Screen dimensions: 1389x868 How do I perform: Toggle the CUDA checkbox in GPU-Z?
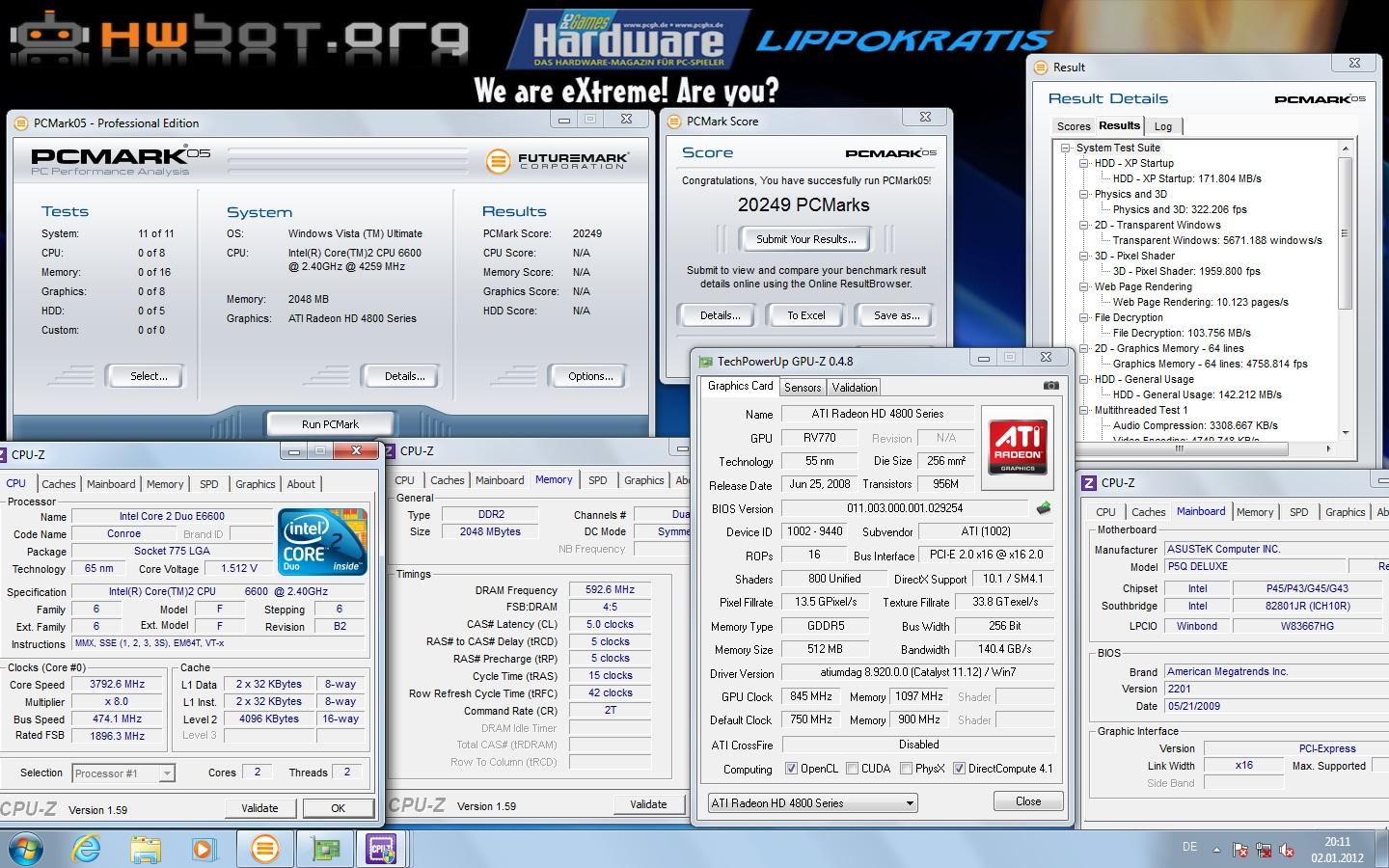tap(852, 769)
